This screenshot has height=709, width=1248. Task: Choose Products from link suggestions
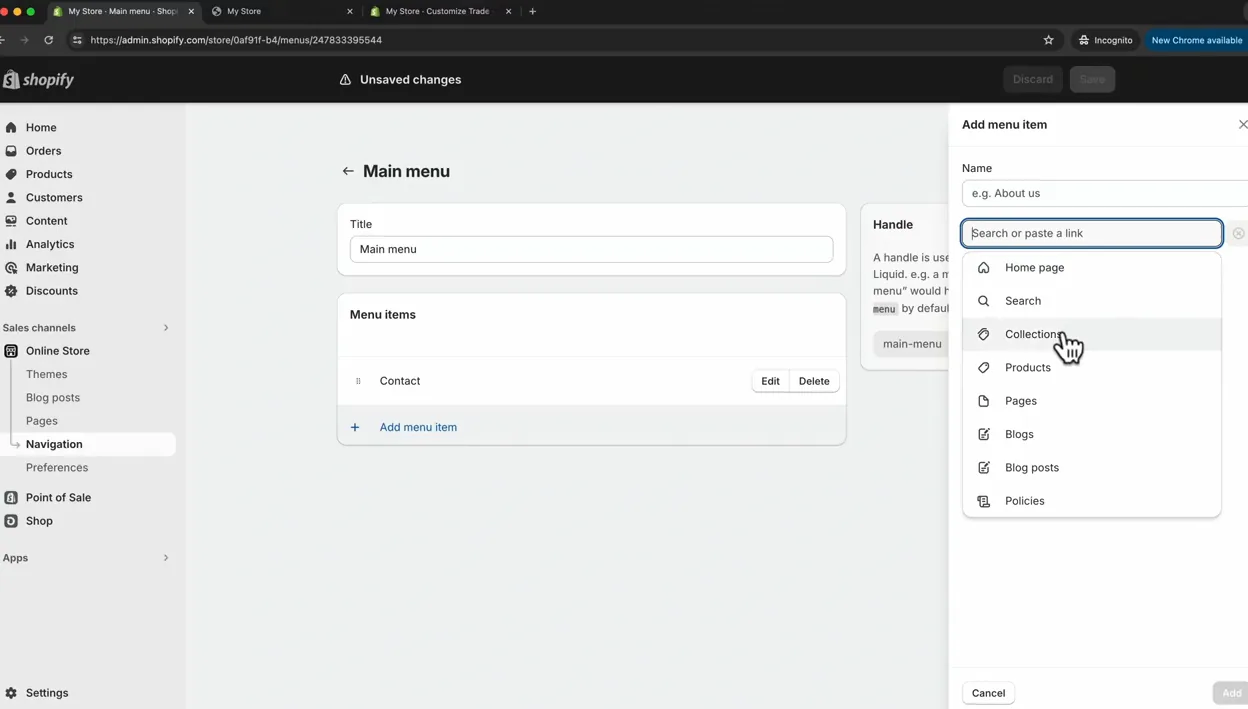(1091, 368)
